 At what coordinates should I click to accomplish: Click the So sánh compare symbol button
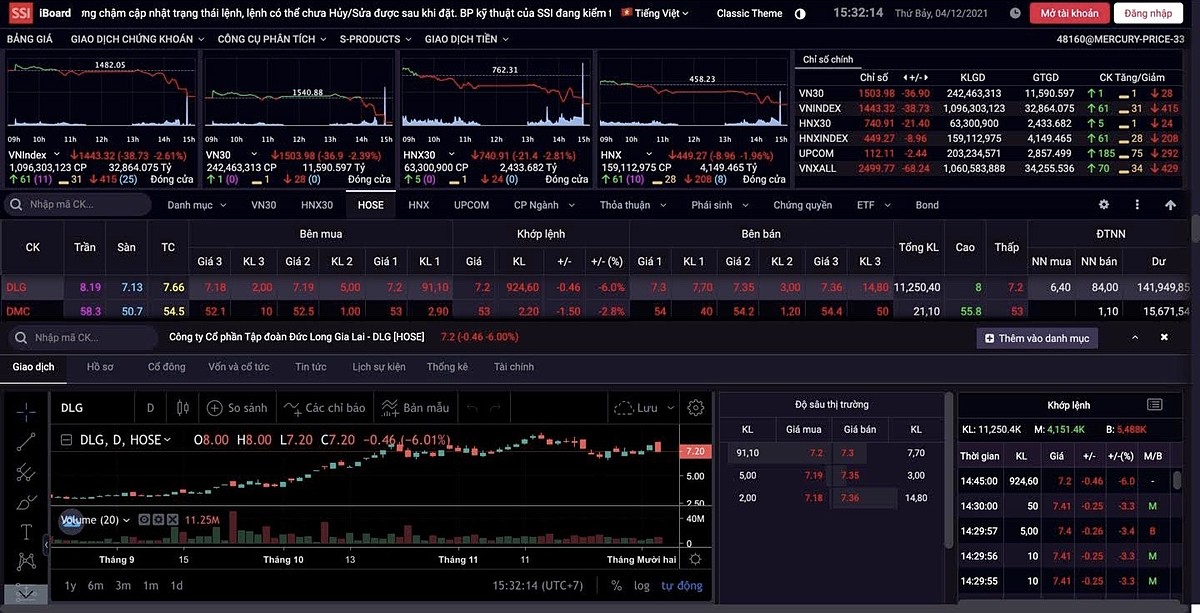pos(237,408)
